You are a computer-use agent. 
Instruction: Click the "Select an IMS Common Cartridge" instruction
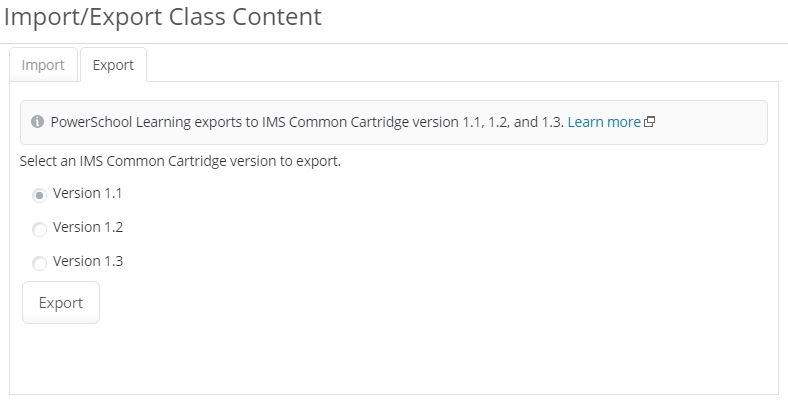pos(180,160)
